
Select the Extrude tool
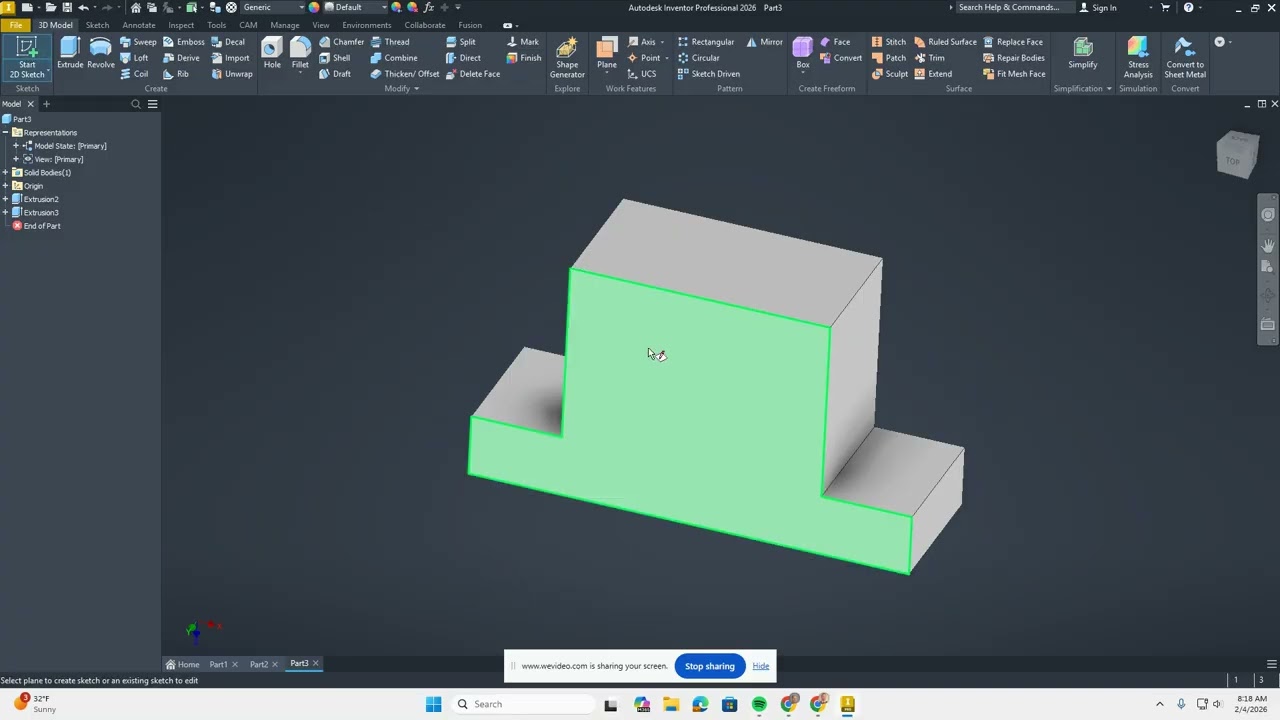pos(70,54)
